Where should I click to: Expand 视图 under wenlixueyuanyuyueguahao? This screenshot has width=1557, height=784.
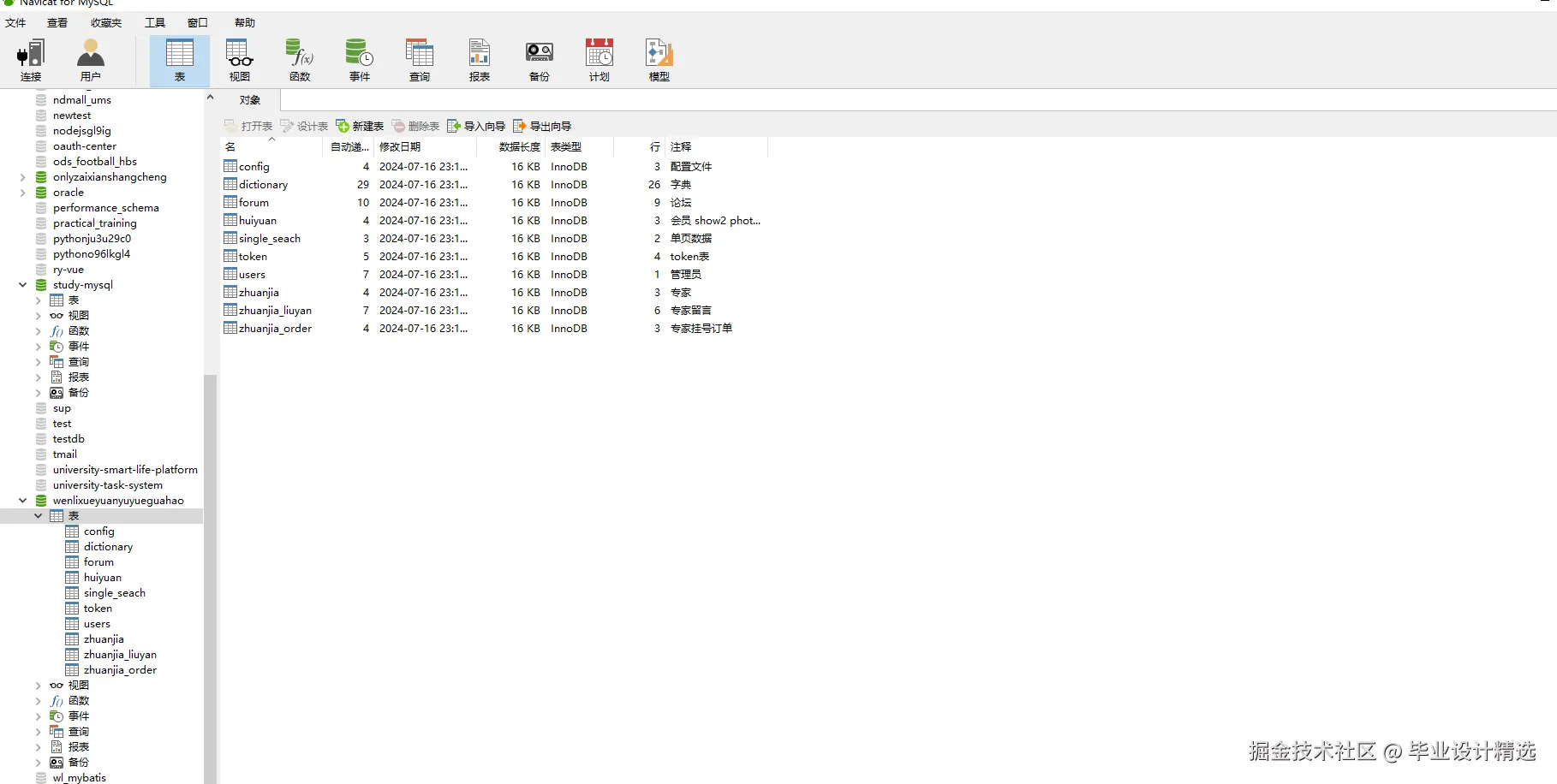tap(39, 686)
